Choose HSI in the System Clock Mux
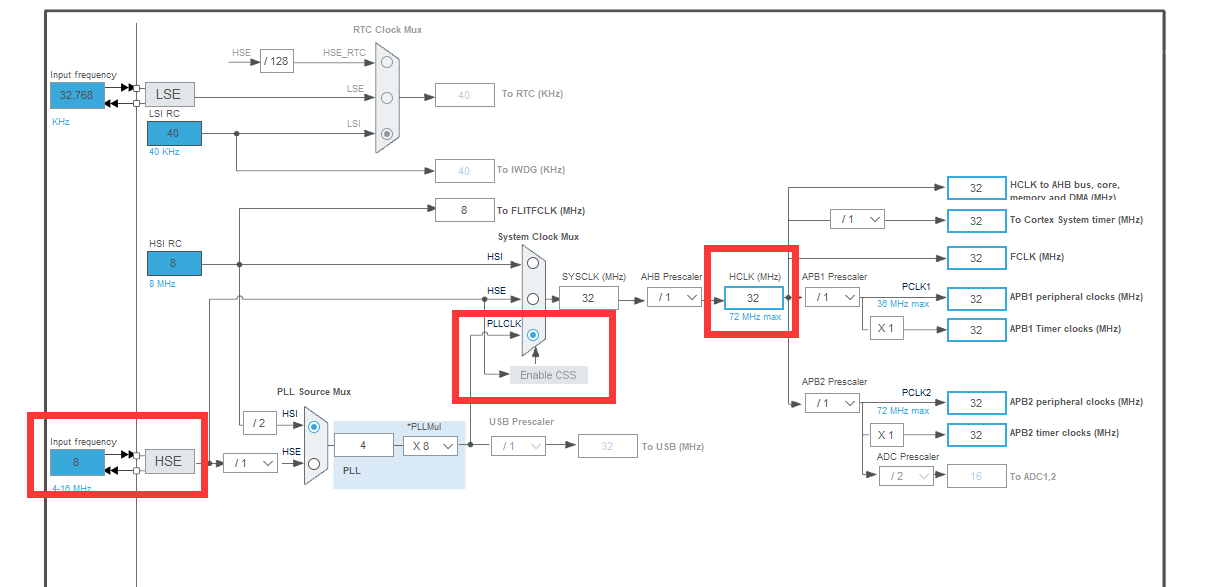This screenshot has width=1206, height=587. coord(533,263)
